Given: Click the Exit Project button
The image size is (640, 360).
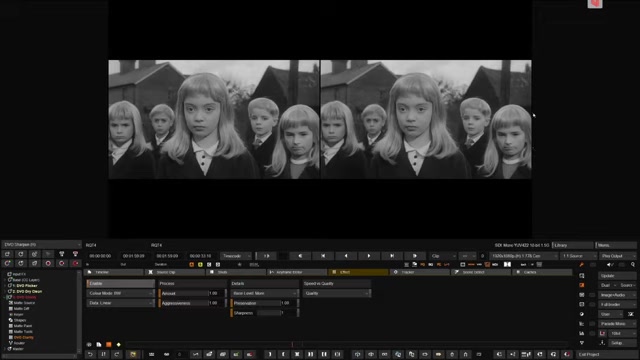Looking at the screenshot, I should pyautogui.click(x=606, y=354).
